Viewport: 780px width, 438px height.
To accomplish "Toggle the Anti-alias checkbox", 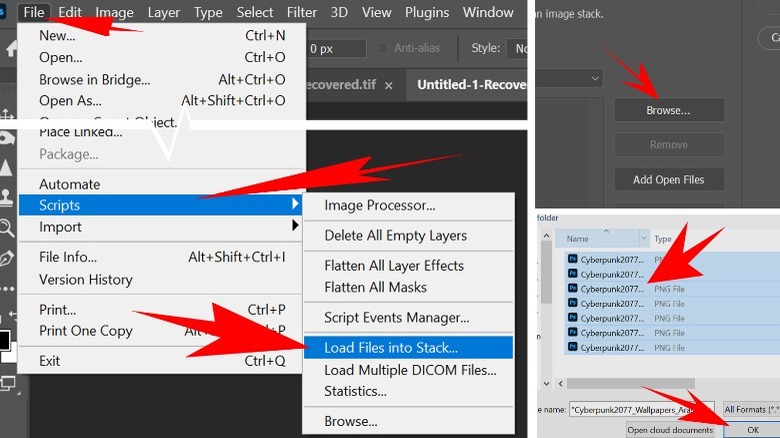I will click(383, 48).
